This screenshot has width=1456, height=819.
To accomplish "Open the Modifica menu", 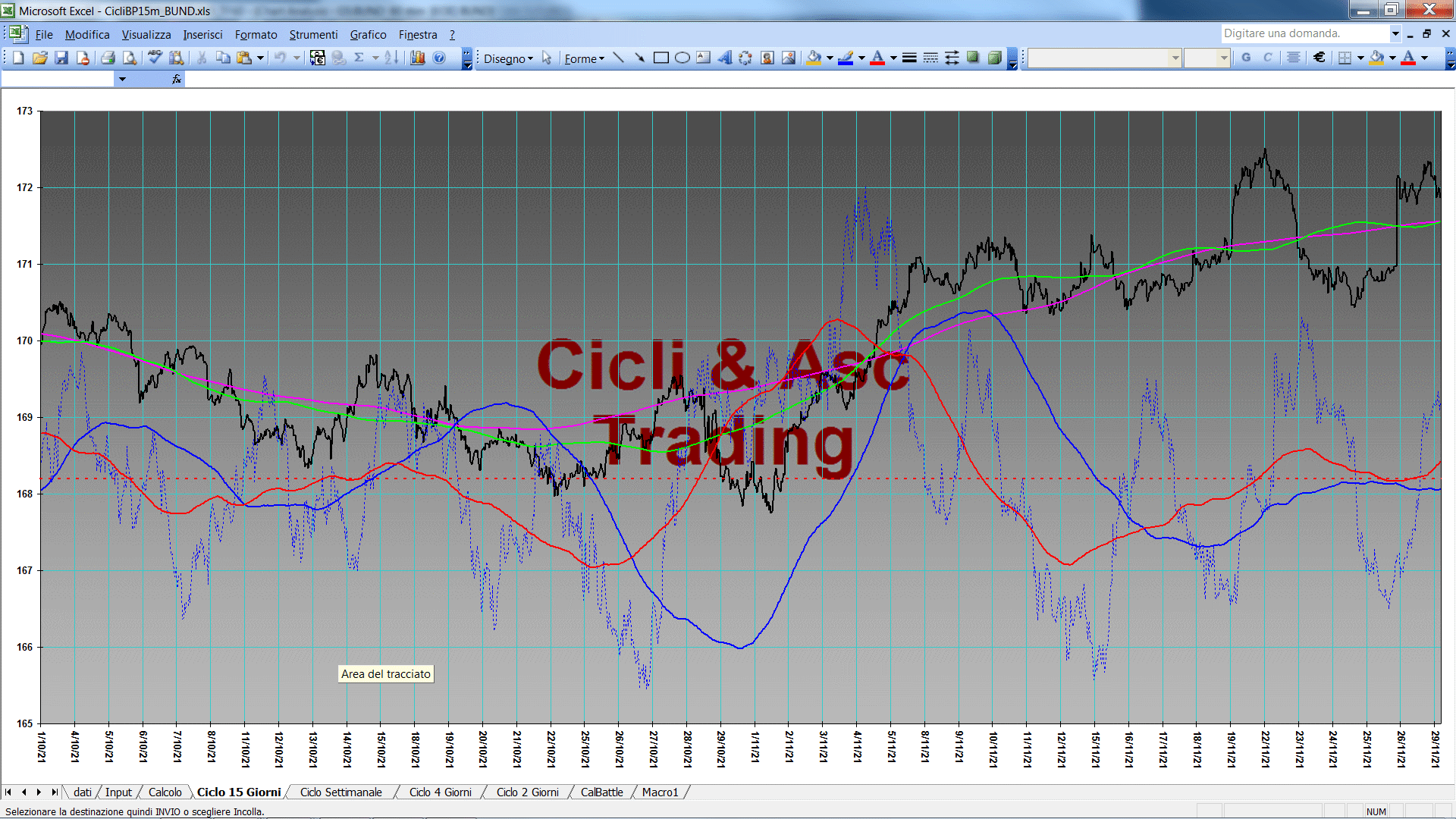I will (x=87, y=35).
